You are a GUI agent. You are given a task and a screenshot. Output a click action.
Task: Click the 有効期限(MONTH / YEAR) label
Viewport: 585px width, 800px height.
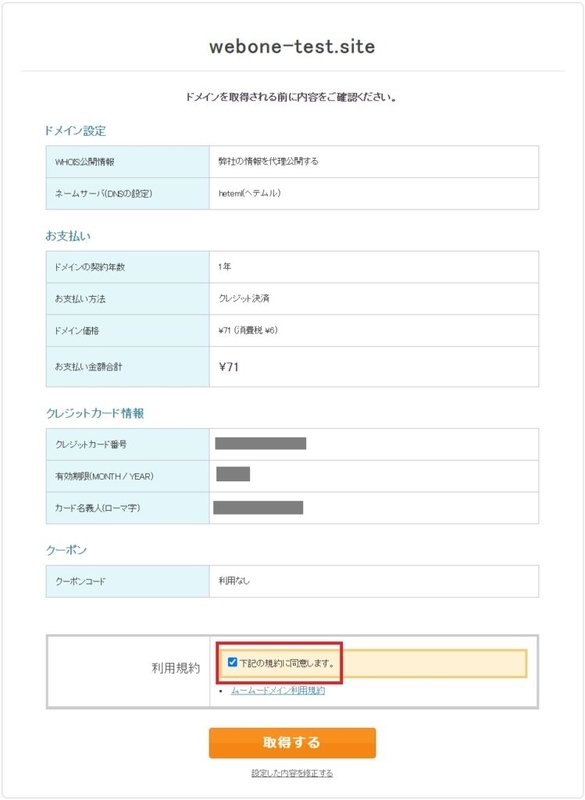coord(104,476)
